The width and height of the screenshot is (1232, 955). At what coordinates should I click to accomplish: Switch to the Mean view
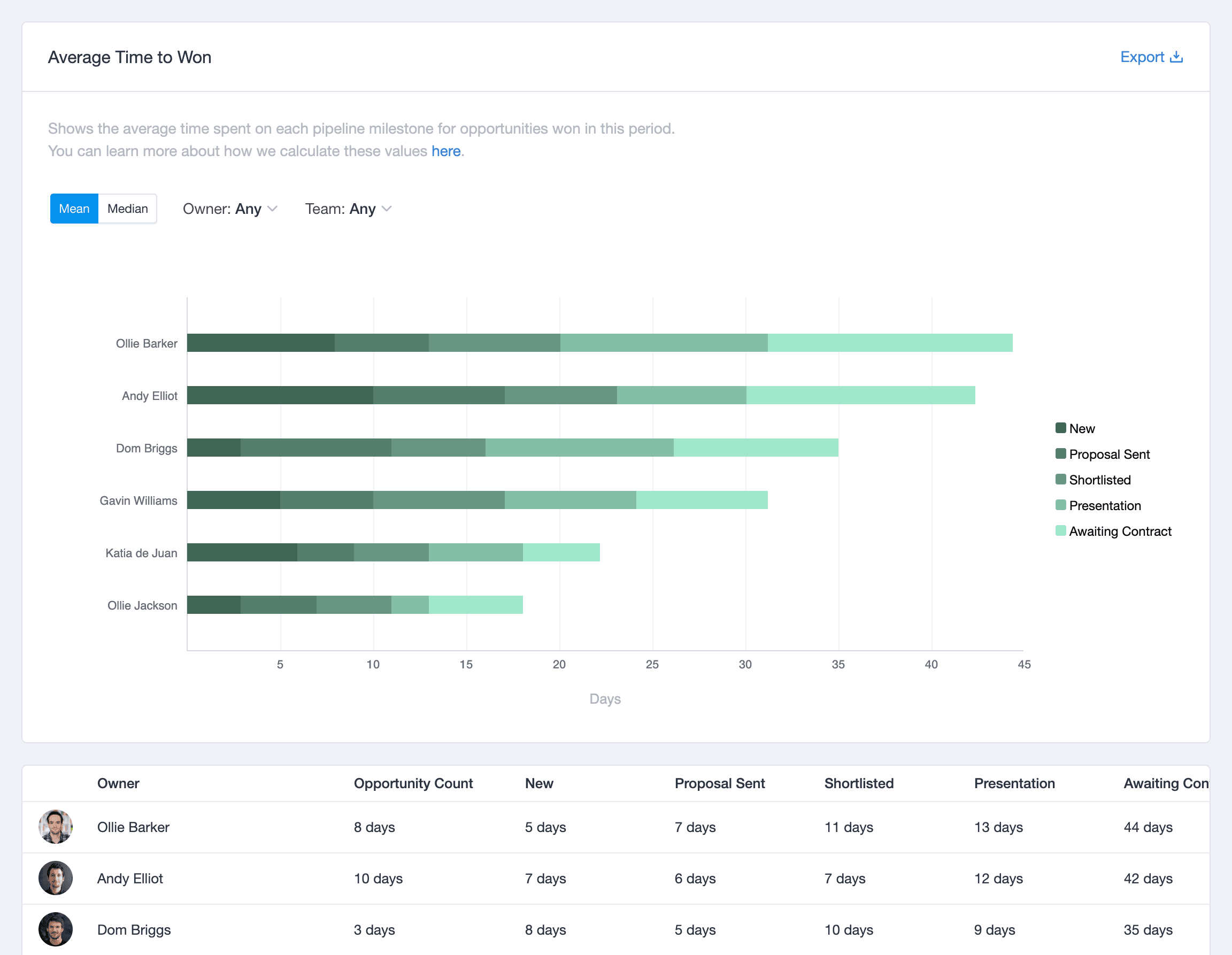[x=74, y=209]
